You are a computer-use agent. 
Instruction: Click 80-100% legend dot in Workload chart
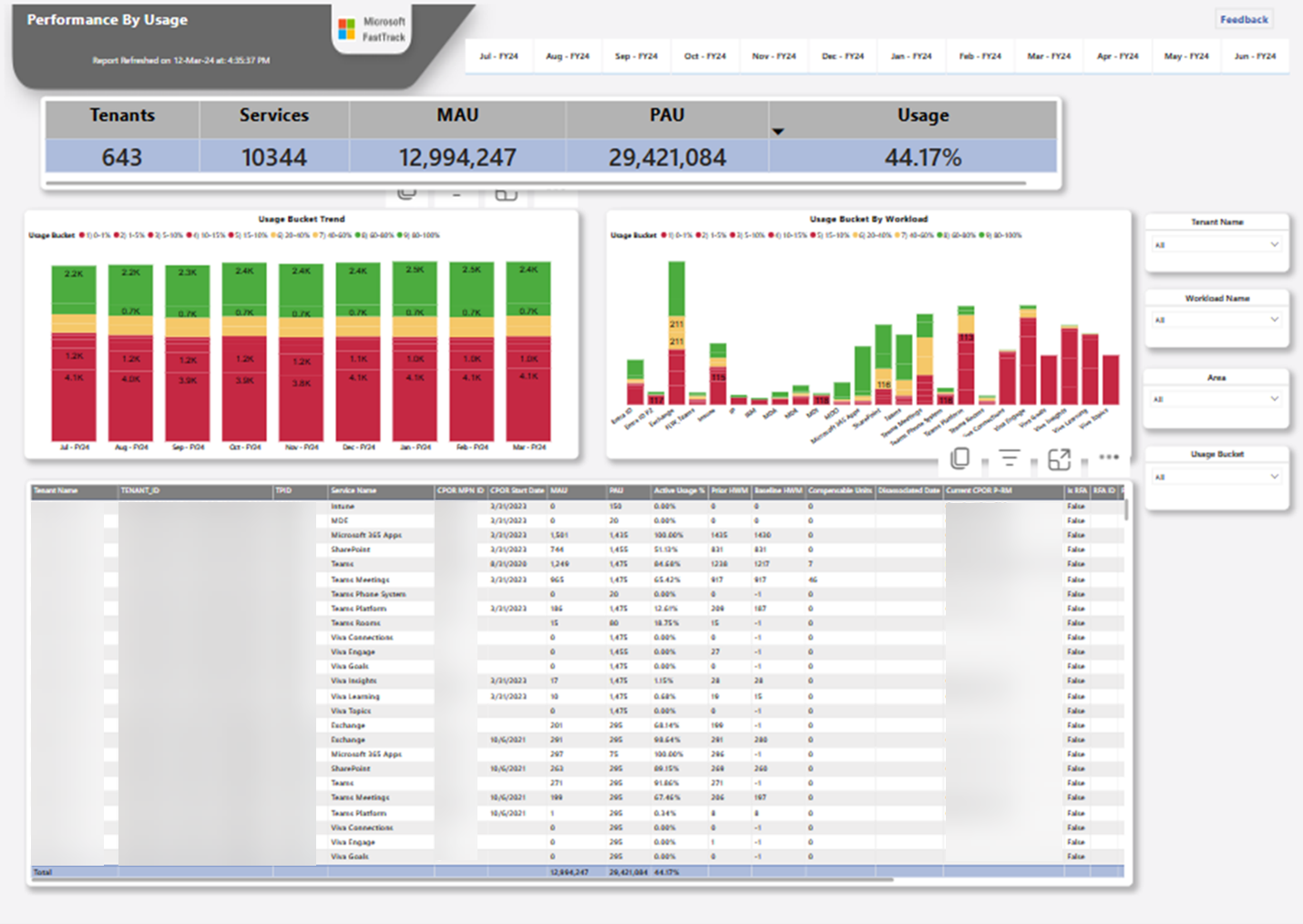coord(981,235)
